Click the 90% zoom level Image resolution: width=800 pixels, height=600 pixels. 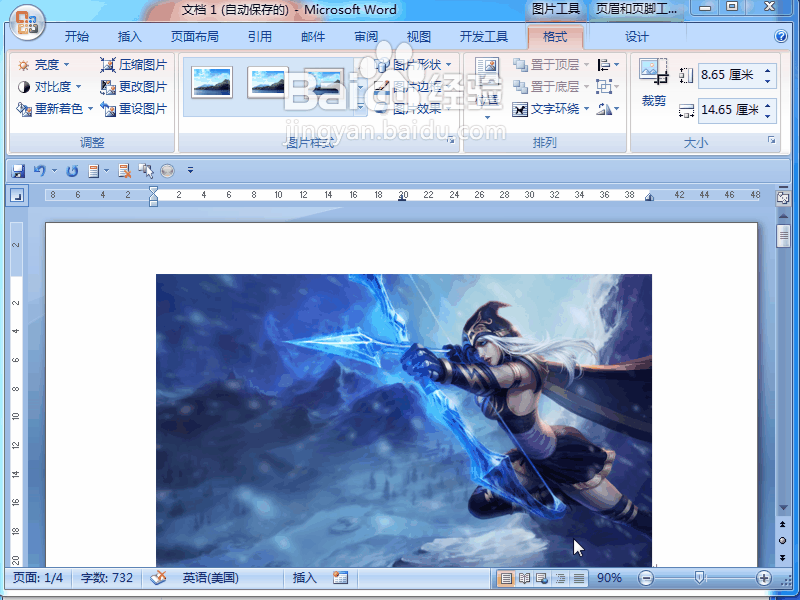pos(609,578)
